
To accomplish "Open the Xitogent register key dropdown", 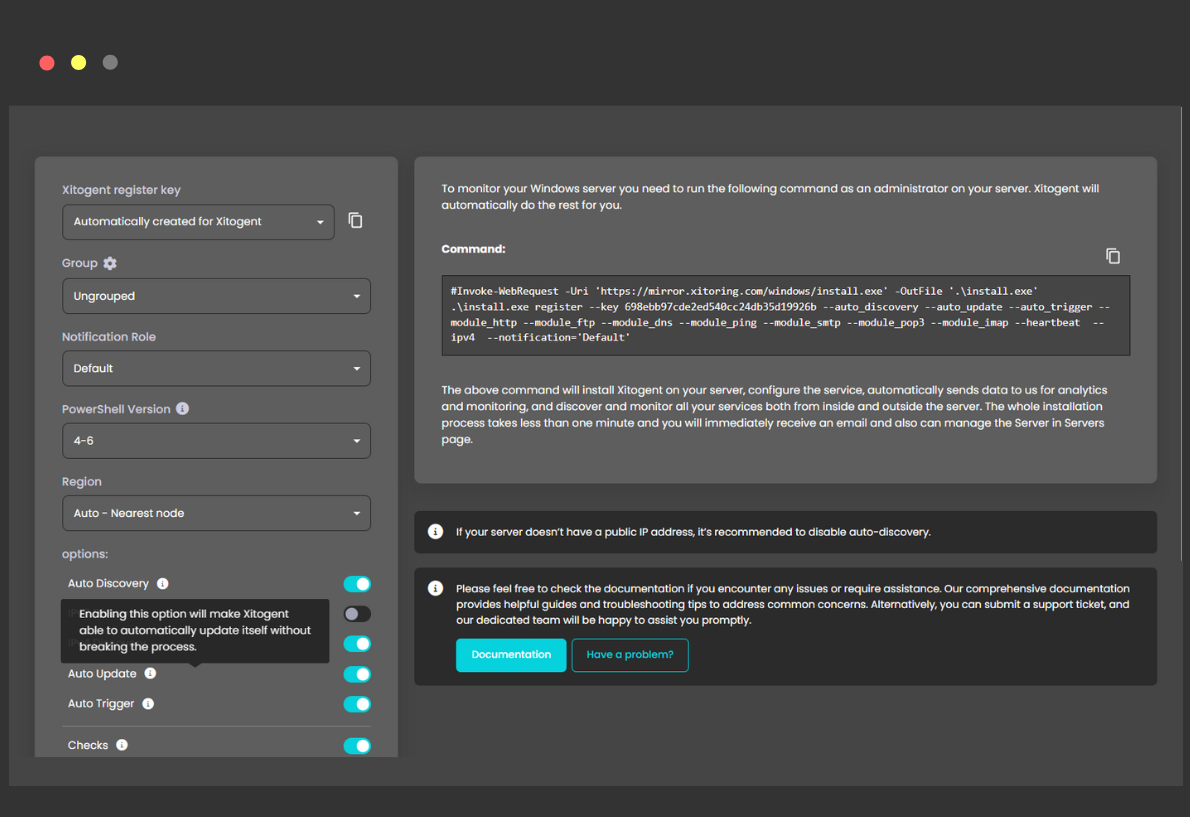I will [198, 222].
